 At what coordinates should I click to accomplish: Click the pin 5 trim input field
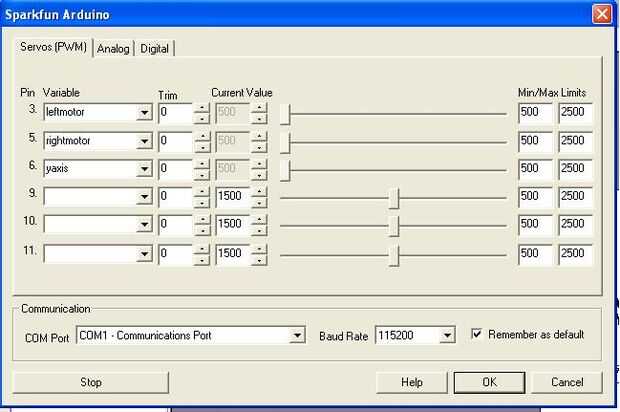pyautogui.click(x=176, y=142)
